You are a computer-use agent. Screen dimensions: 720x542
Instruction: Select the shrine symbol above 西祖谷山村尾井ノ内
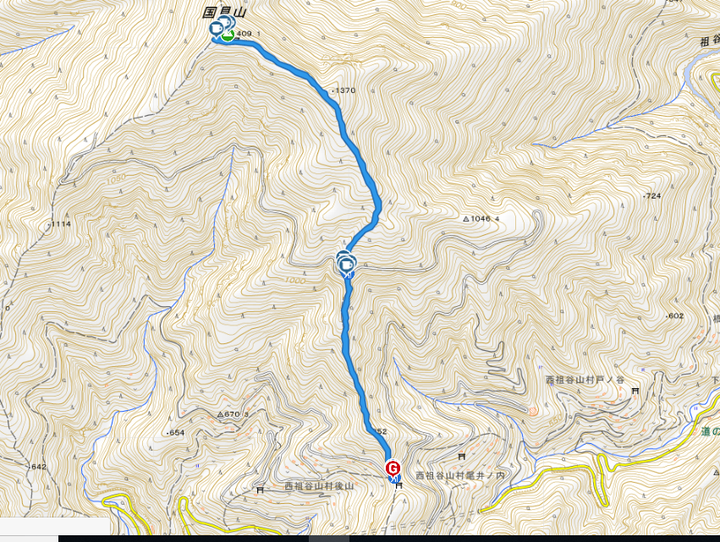[x=461, y=457]
